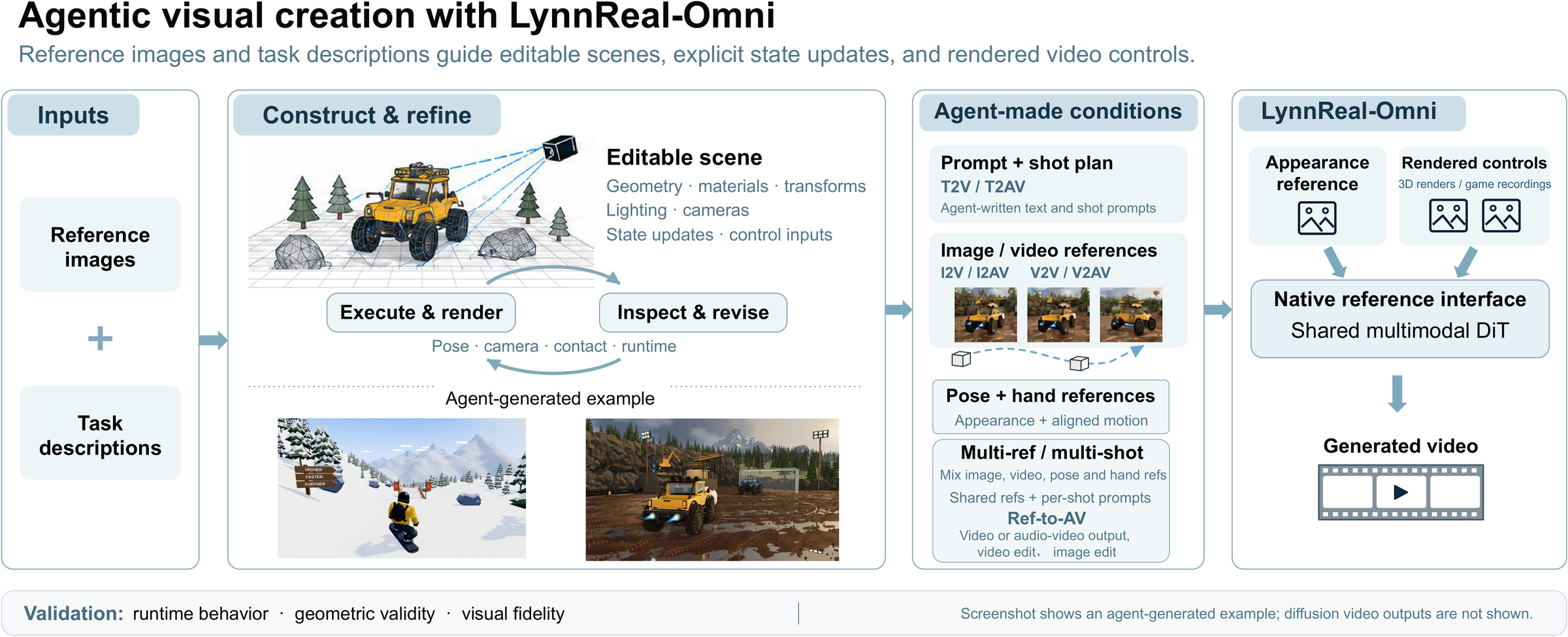This screenshot has width=1568, height=637.
Task: Click 'visual fidelity' in the bottom bar
Action: point(513,613)
